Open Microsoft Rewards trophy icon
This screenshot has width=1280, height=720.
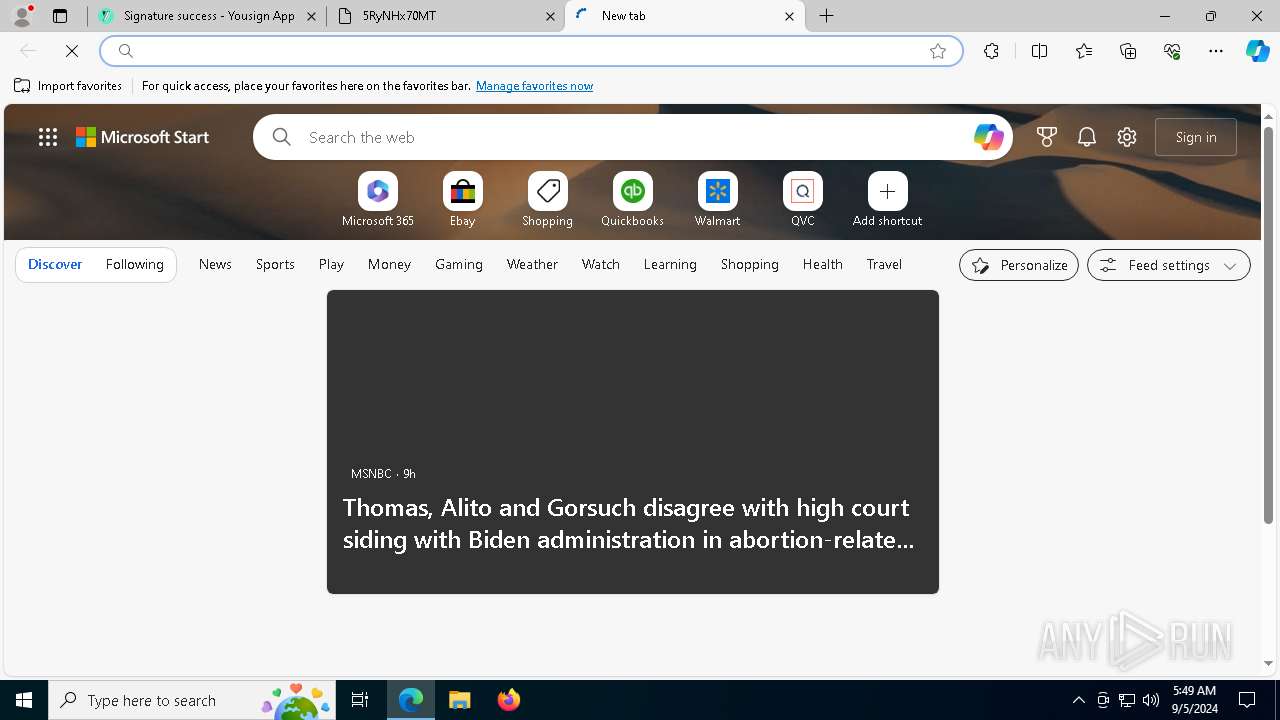1047,137
